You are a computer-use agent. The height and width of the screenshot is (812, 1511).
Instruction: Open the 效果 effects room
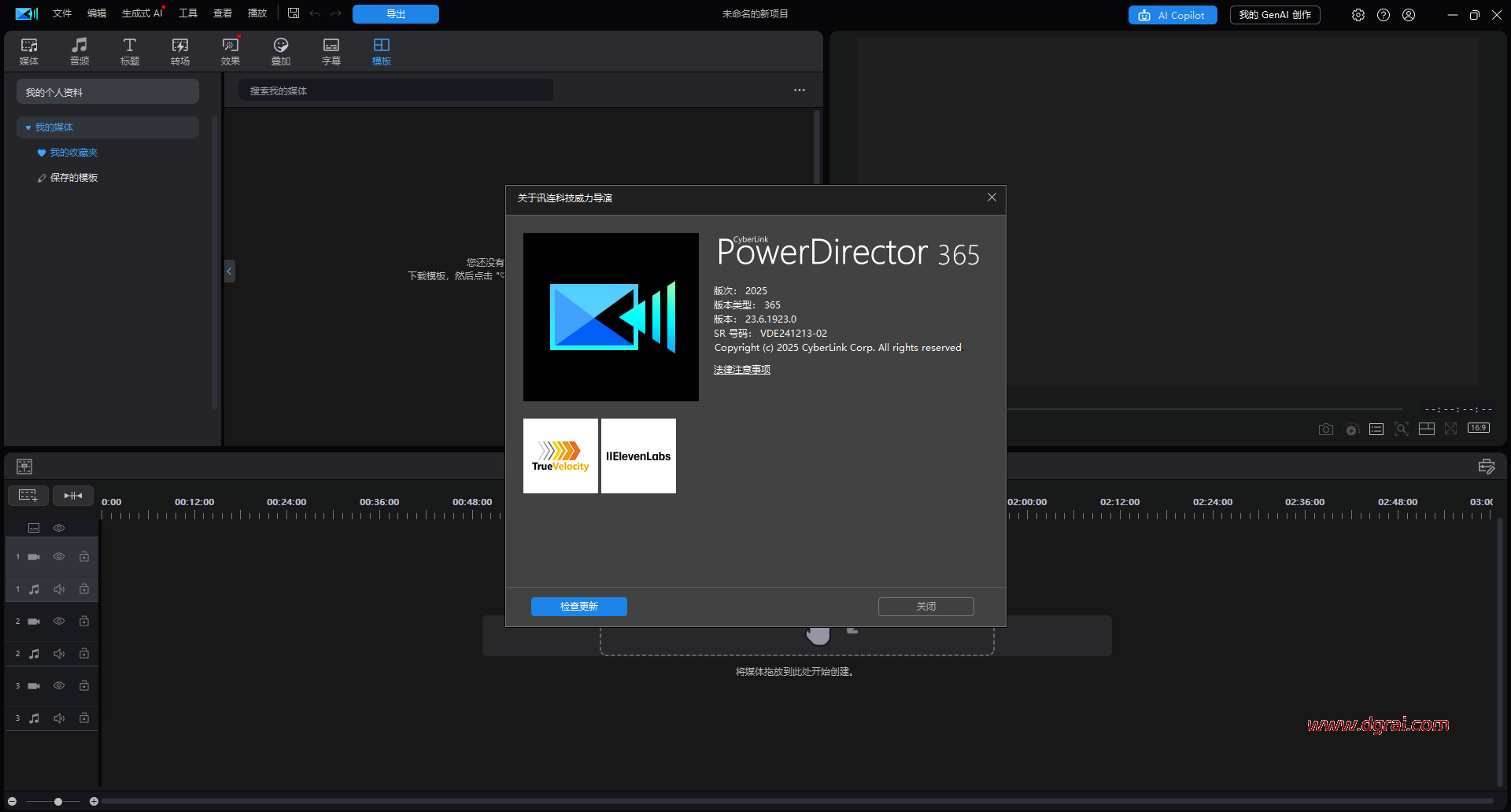(231, 51)
